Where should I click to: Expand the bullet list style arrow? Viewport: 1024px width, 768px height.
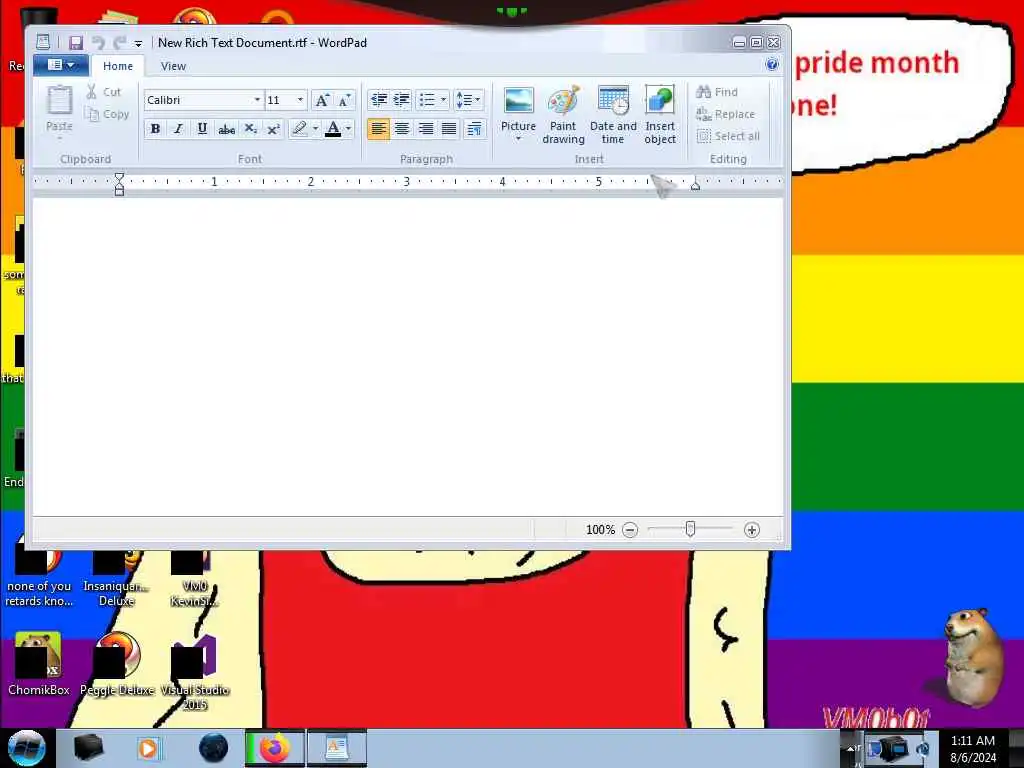point(443,100)
